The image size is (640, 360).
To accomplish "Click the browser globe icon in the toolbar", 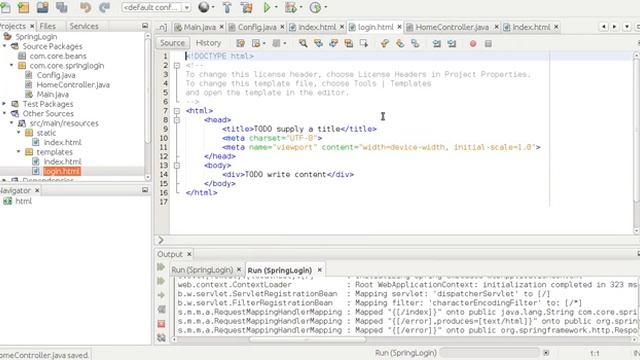I will coord(204,7).
